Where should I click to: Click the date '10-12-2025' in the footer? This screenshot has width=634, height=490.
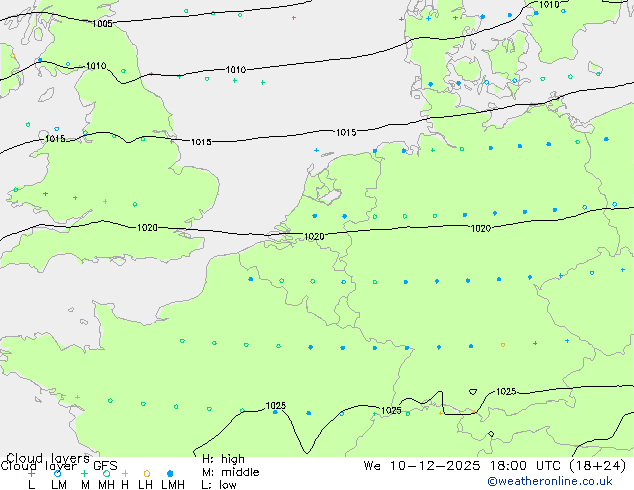[x=435, y=466]
